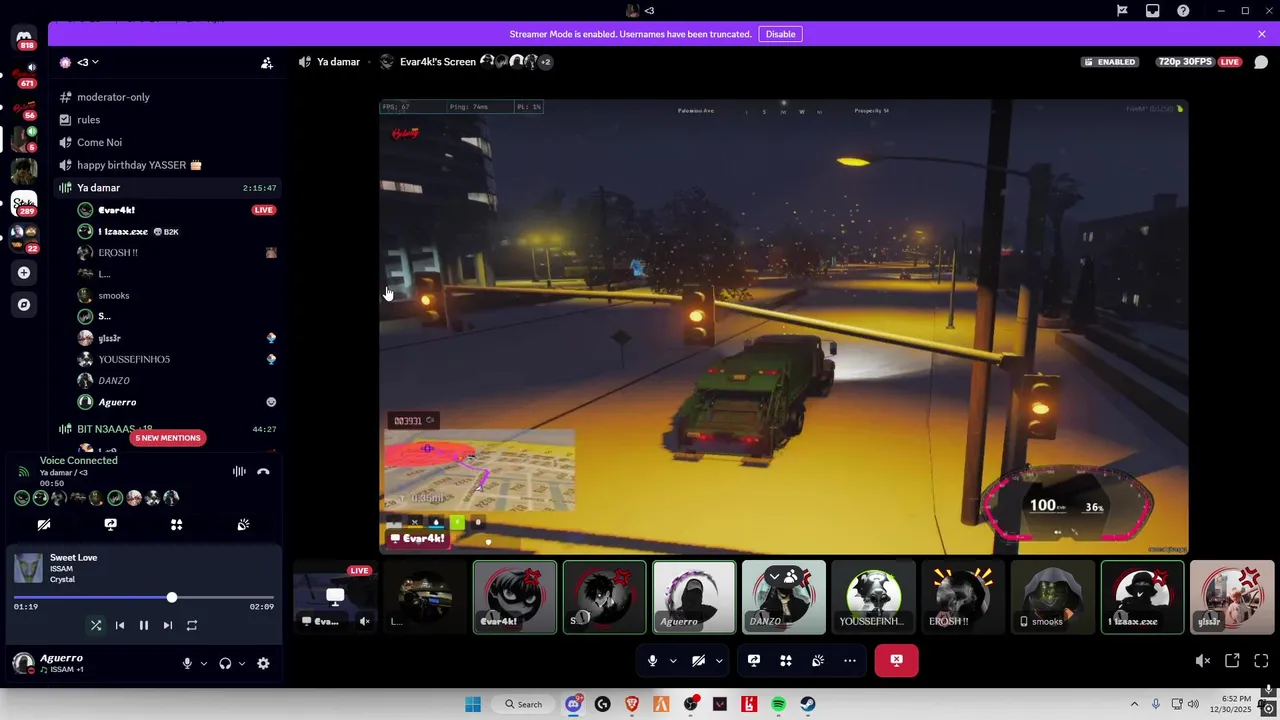Open server icon showing 671 notifications
This screenshot has height=720, width=1280.
[24, 73]
